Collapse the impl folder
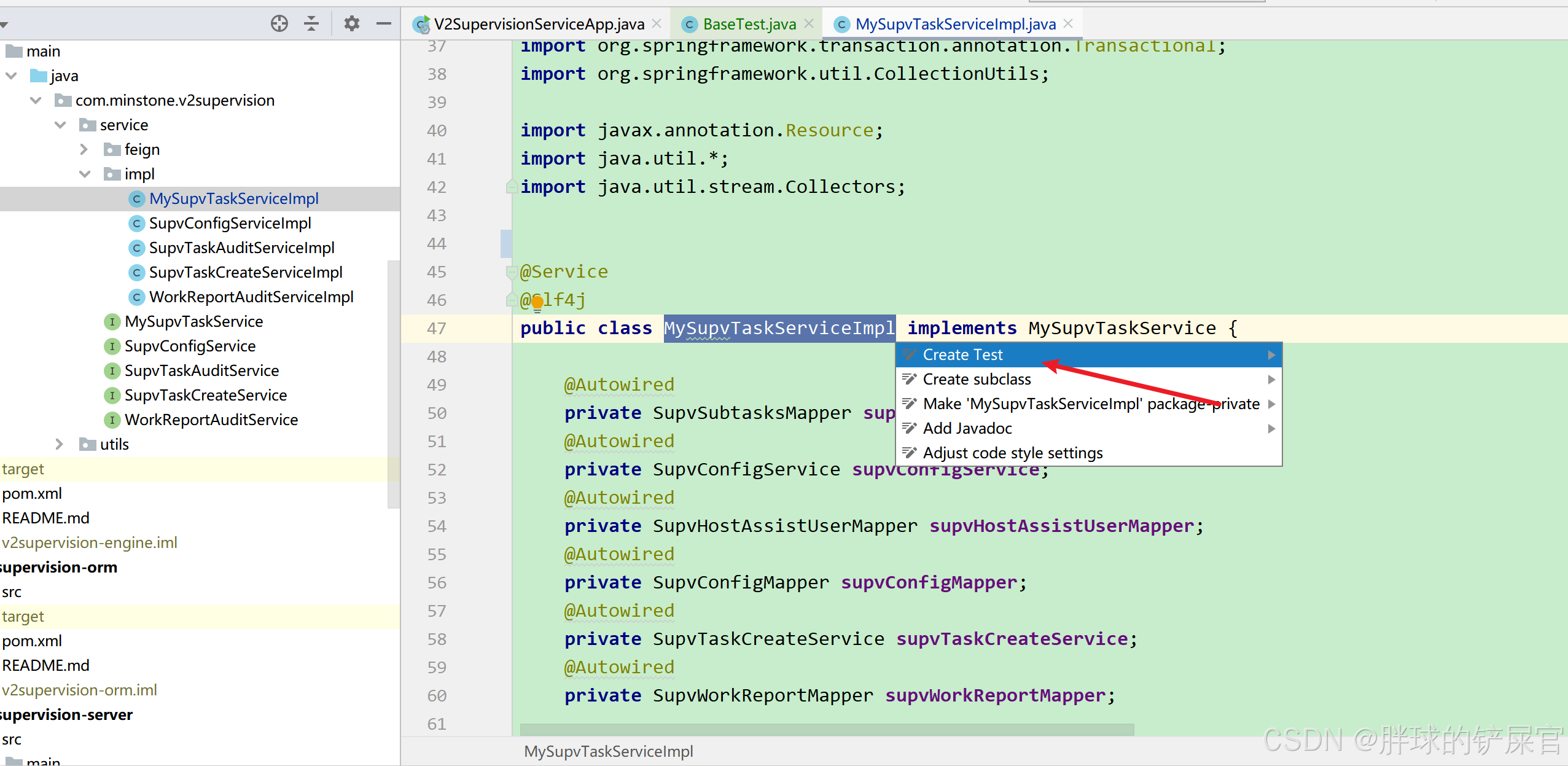This screenshot has height=766, width=1568. point(85,174)
